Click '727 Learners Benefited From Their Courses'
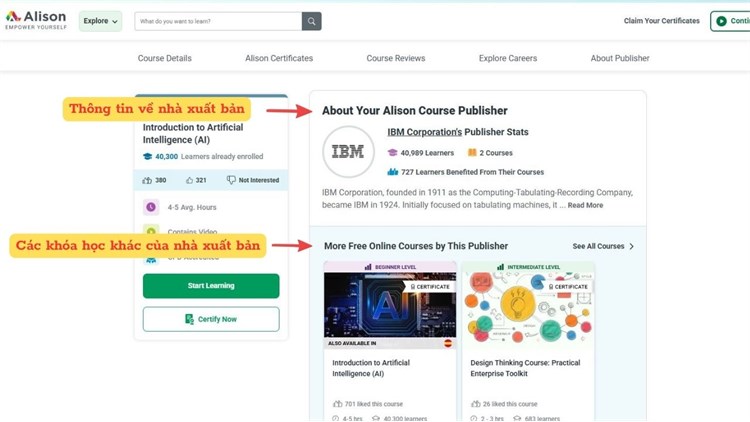This screenshot has width=750, height=422. click(473, 172)
